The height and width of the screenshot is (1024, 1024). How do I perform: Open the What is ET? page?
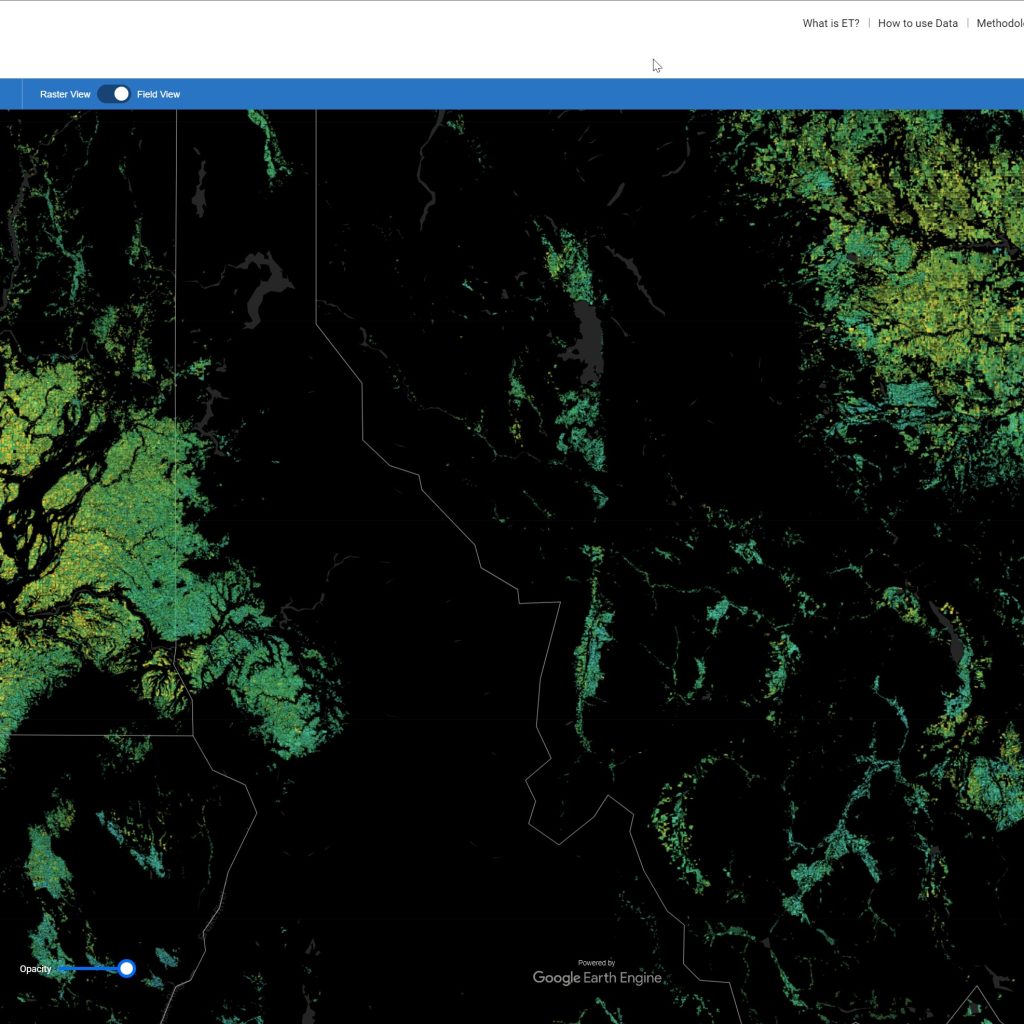tap(830, 23)
